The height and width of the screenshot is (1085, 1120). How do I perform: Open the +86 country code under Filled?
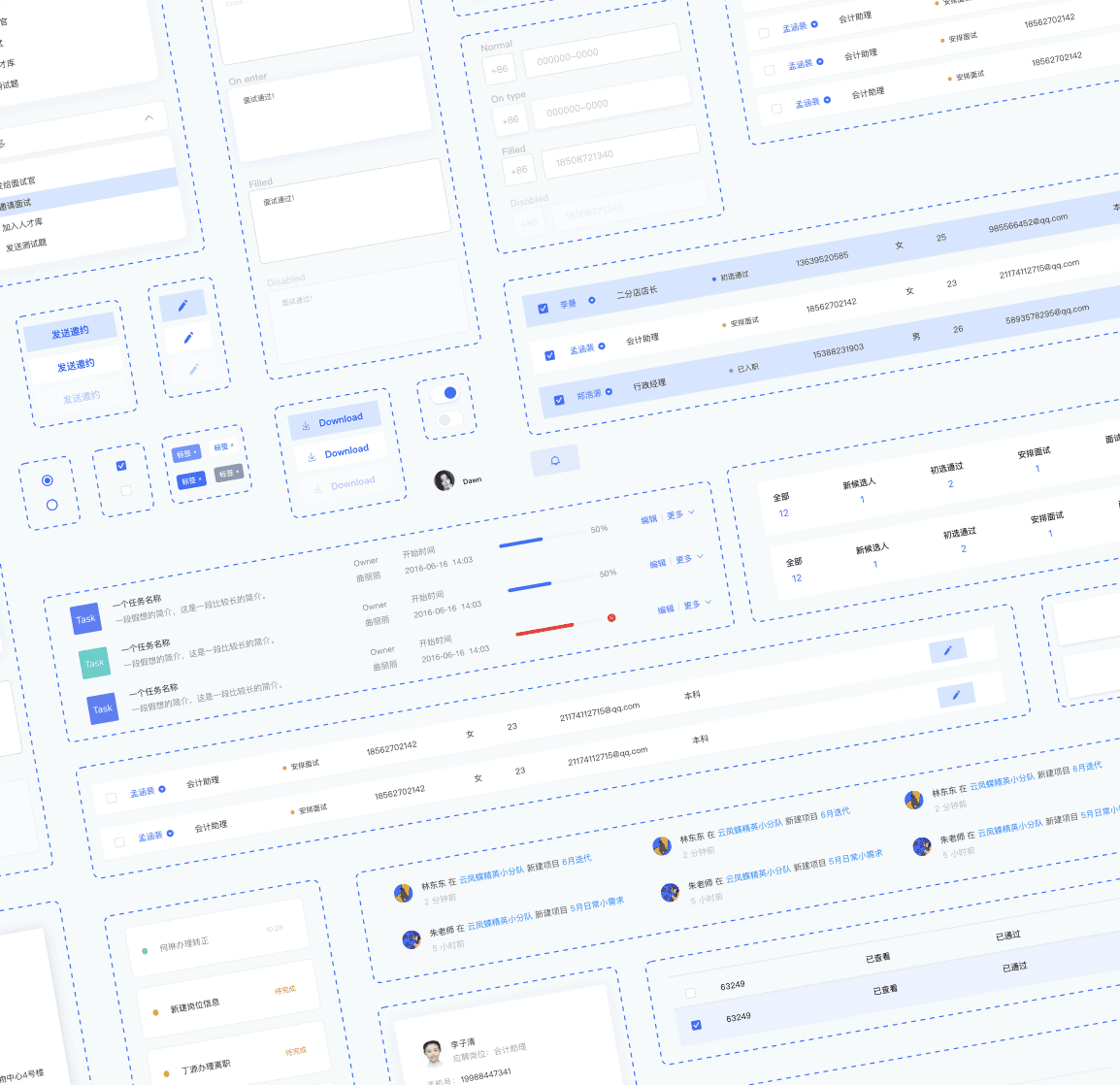tap(519, 170)
